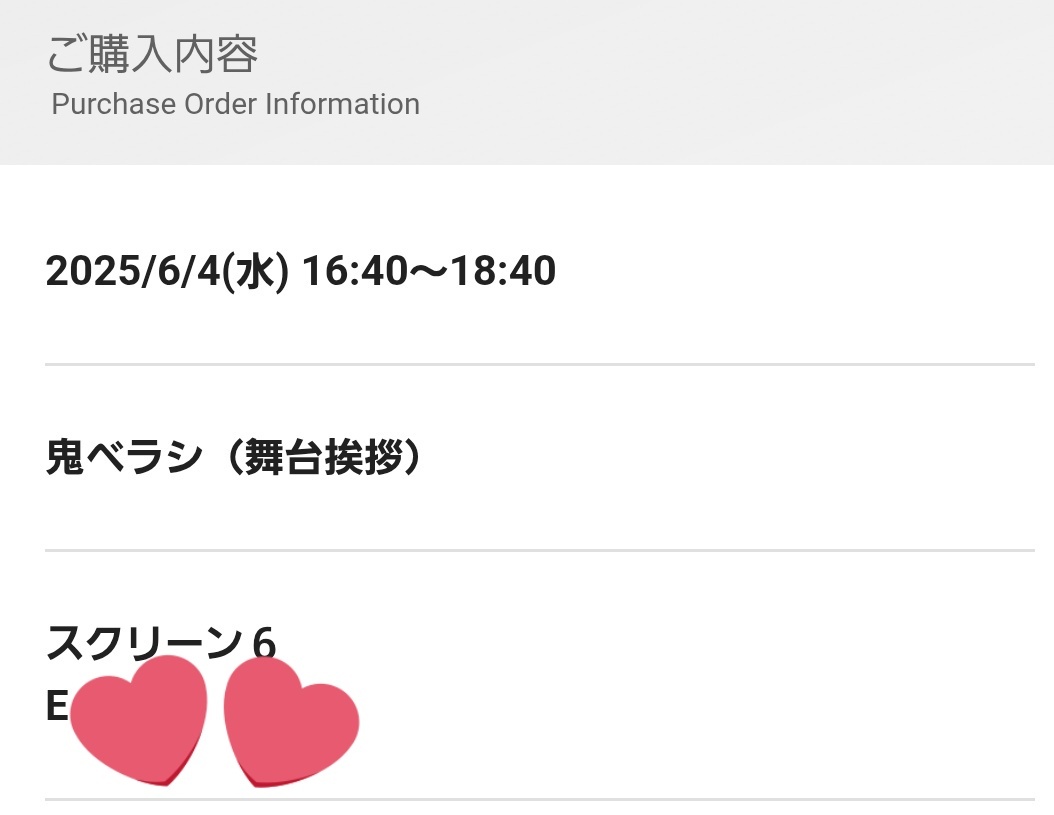Select the ご購入内容 heading
Viewport: 1054px width, 815px height.
(x=153, y=54)
